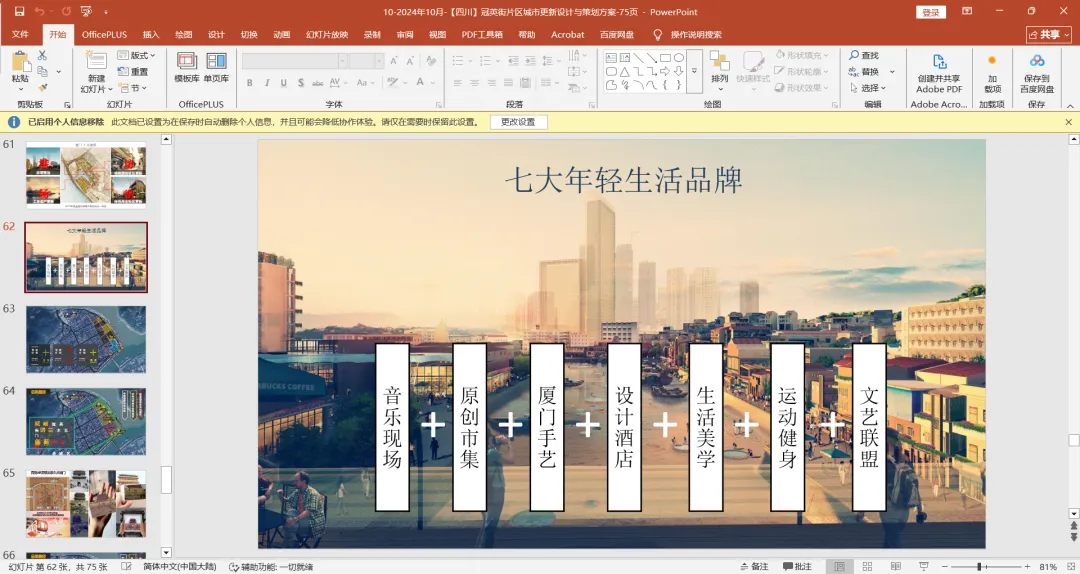Expand the Paste options arrow

(21, 89)
